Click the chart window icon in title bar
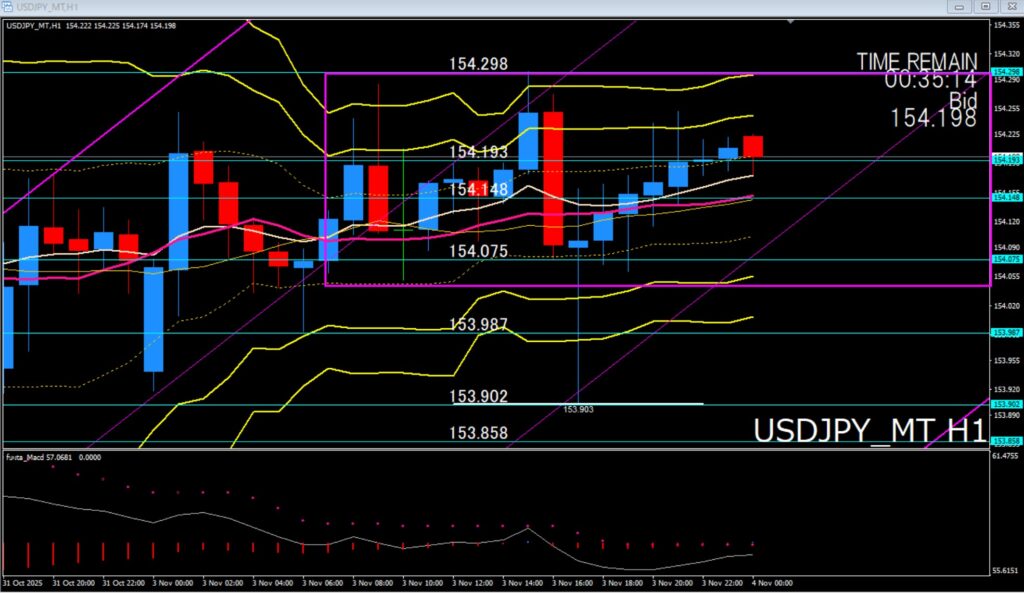Image resolution: width=1024 pixels, height=593 pixels. 8,7
